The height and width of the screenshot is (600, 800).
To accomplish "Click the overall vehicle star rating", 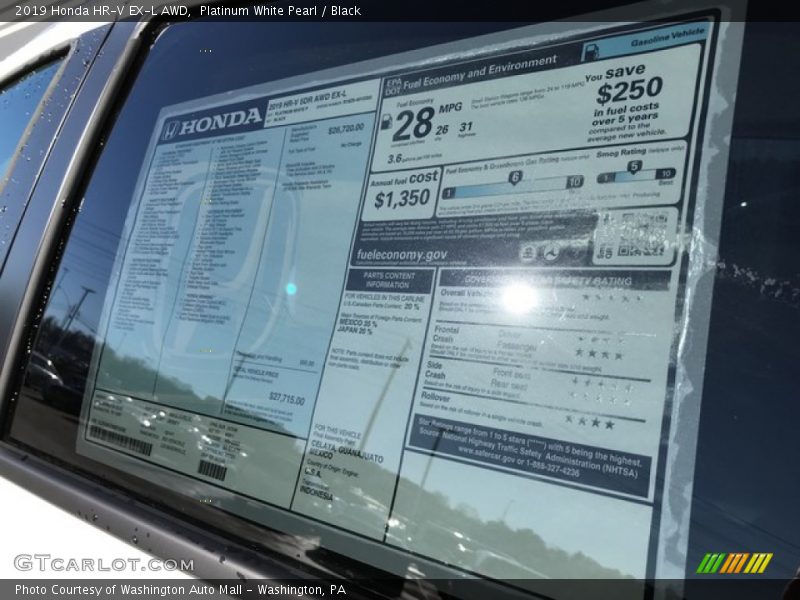I will pos(610,297).
